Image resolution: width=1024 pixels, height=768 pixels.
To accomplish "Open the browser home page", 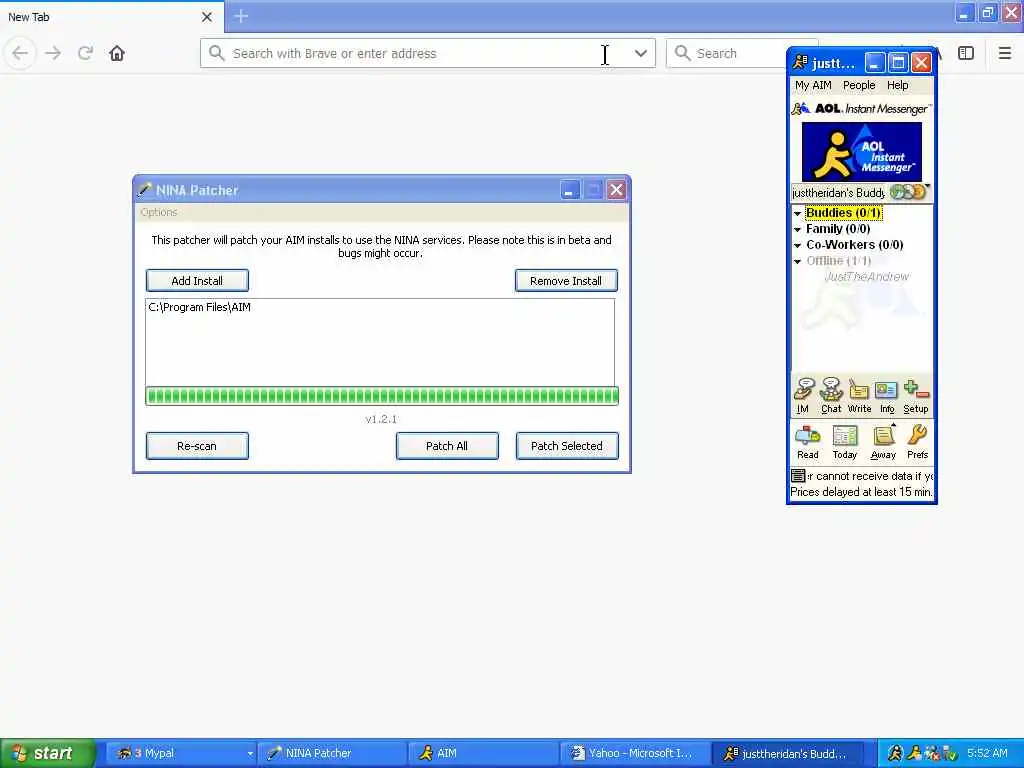I will (117, 53).
